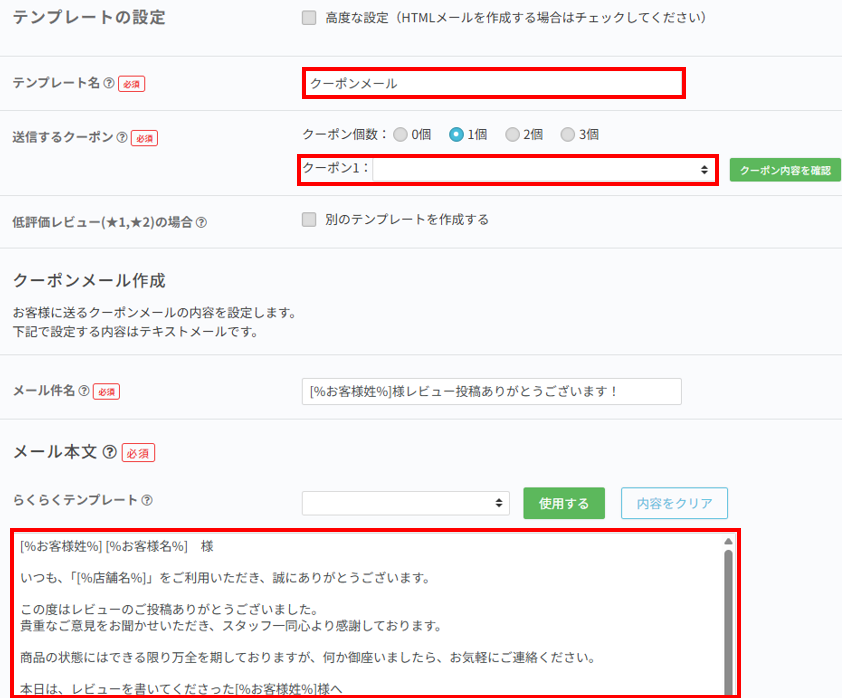The width and height of the screenshot is (842, 698).
Task: Enable the 高度な設定 checkbox
Action: pyautogui.click(x=309, y=18)
